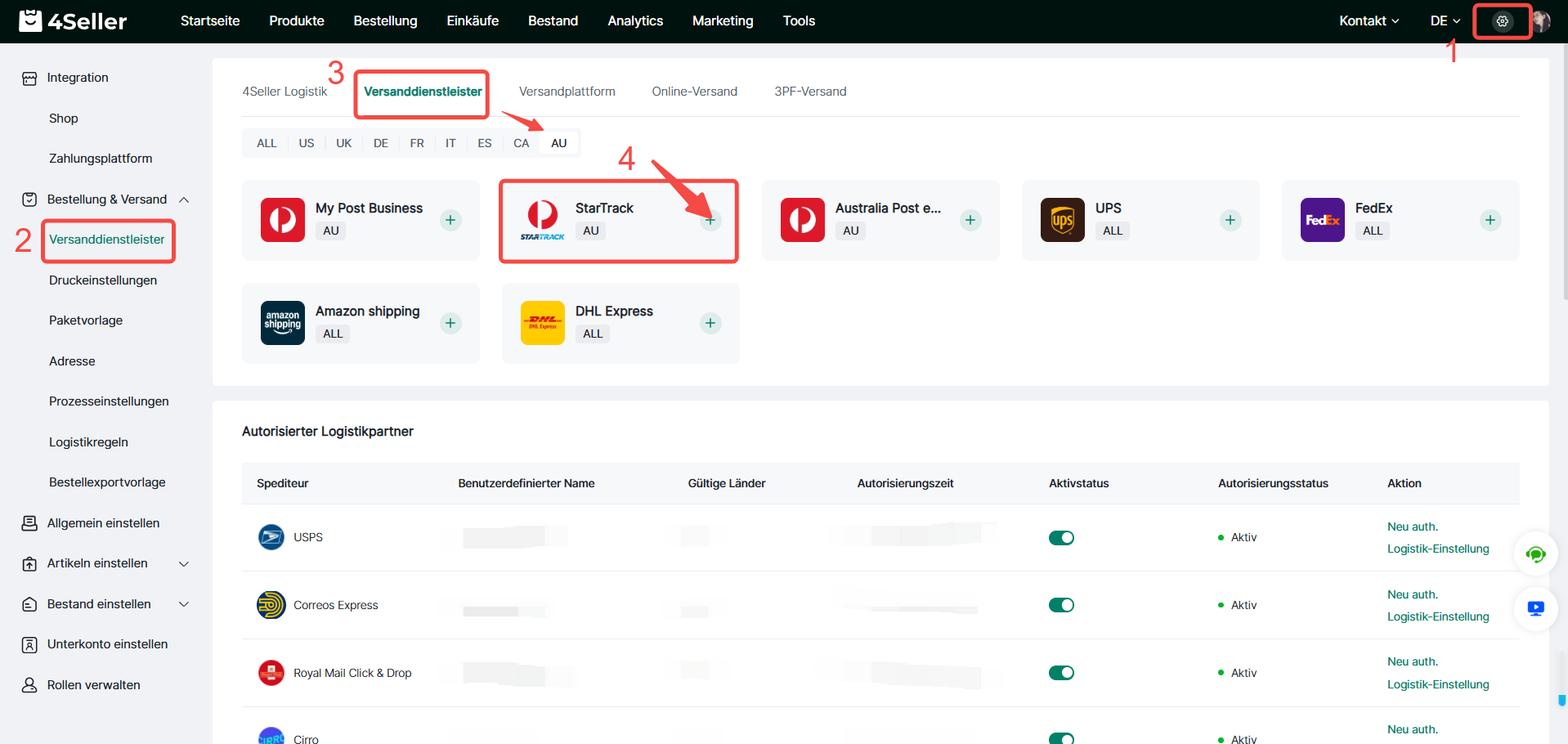Click Neu auth. link for Correos Express

(x=1412, y=594)
